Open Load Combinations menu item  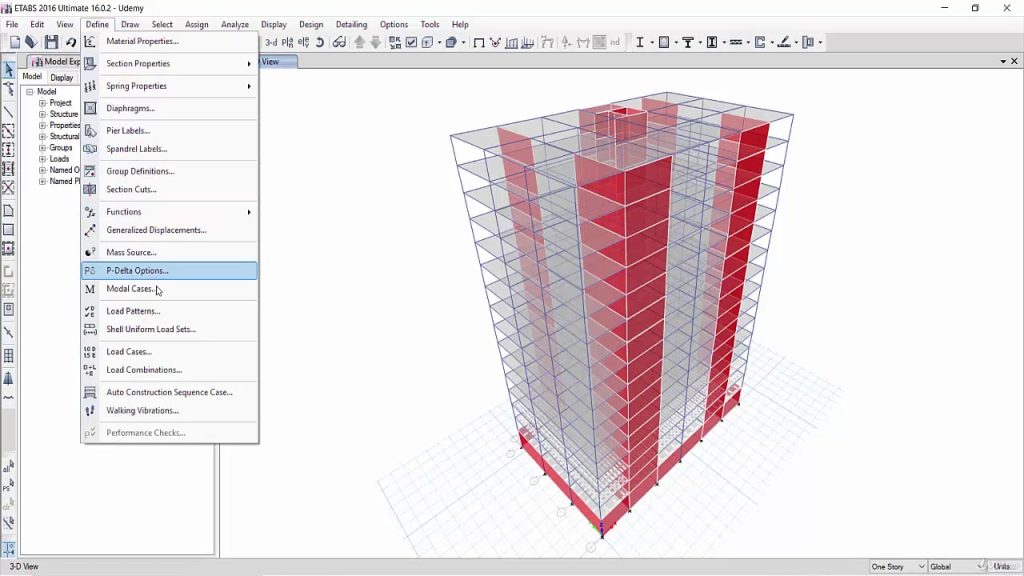click(x=144, y=370)
